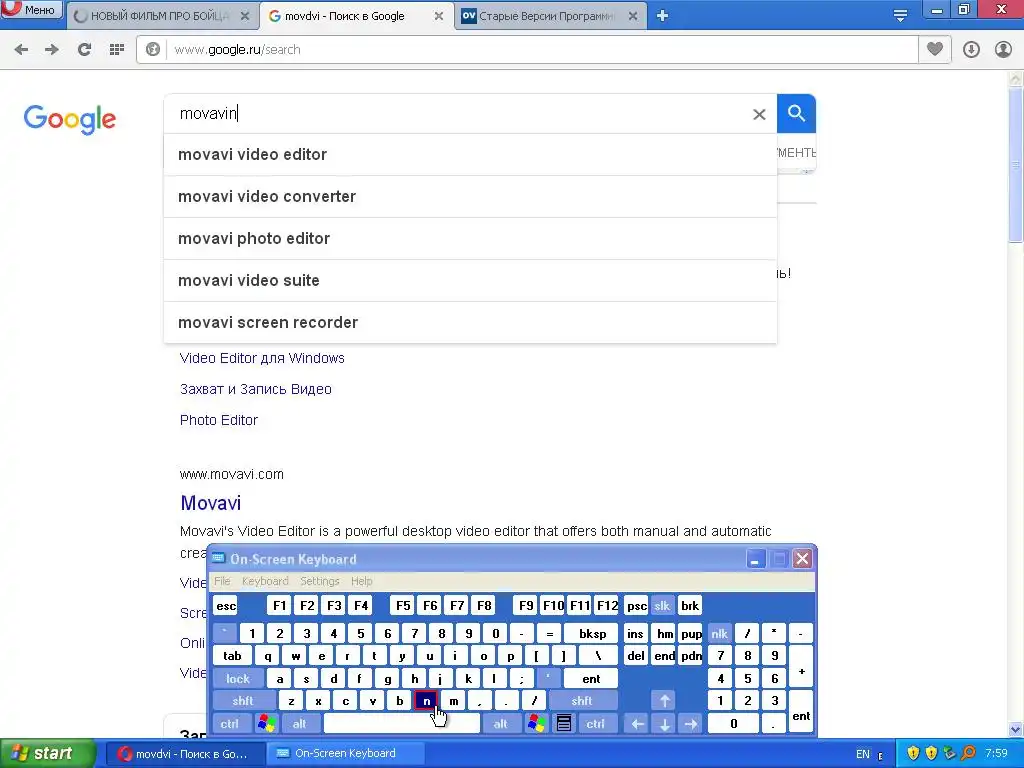Open Help menu in On-Screen Keyboard
1024x768 pixels.
click(x=362, y=581)
